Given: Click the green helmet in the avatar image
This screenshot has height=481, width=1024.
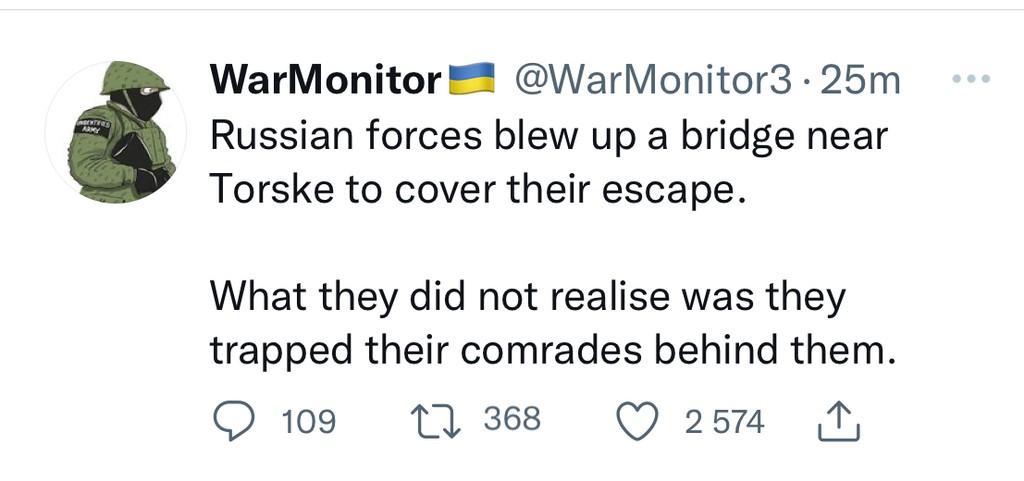Looking at the screenshot, I should [x=132, y=77].
